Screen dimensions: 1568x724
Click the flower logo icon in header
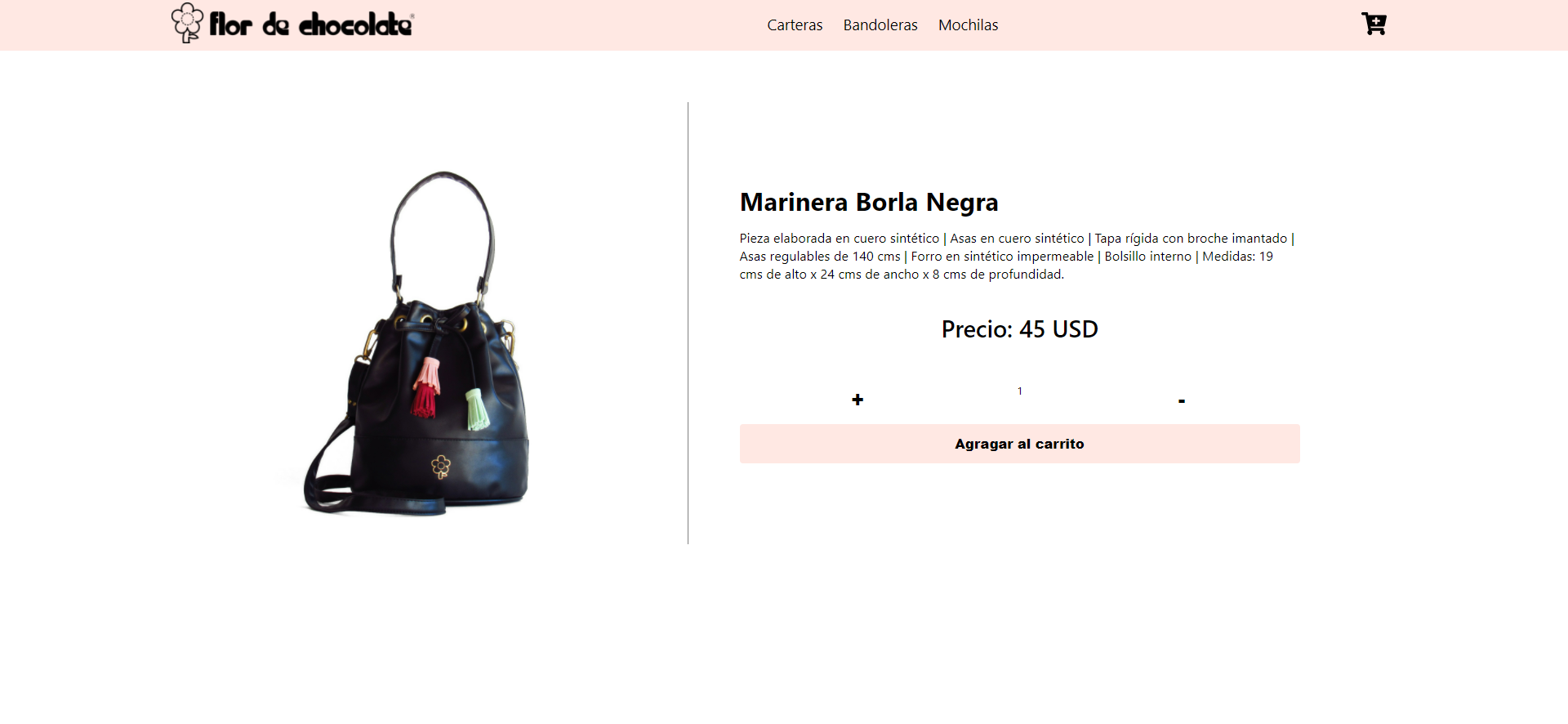(x=187, y=23)
